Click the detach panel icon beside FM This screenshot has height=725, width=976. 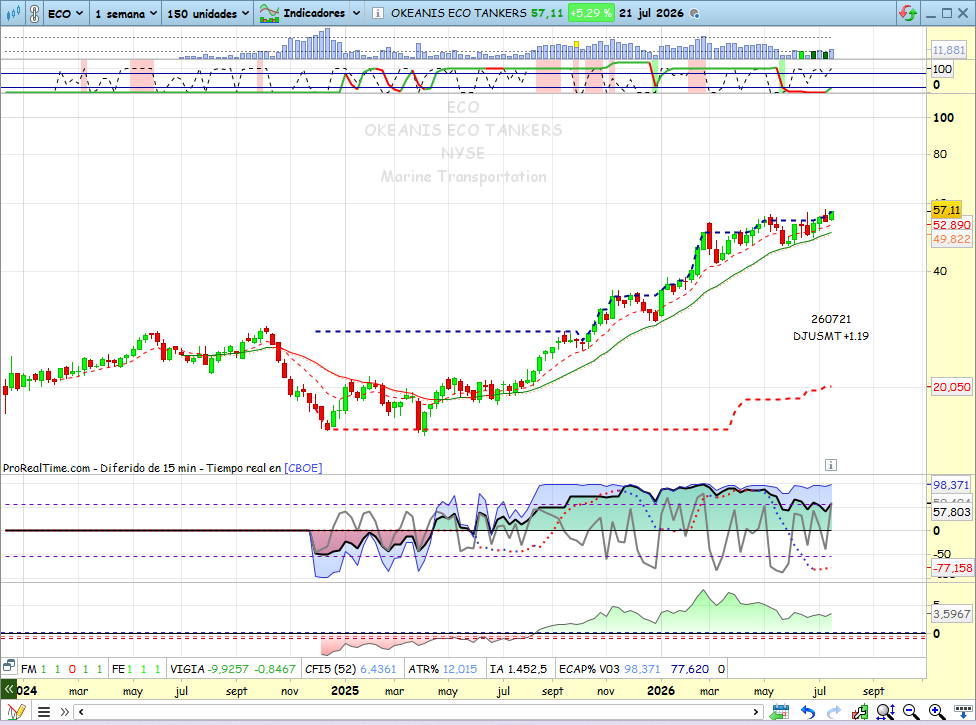coord(8,667)
